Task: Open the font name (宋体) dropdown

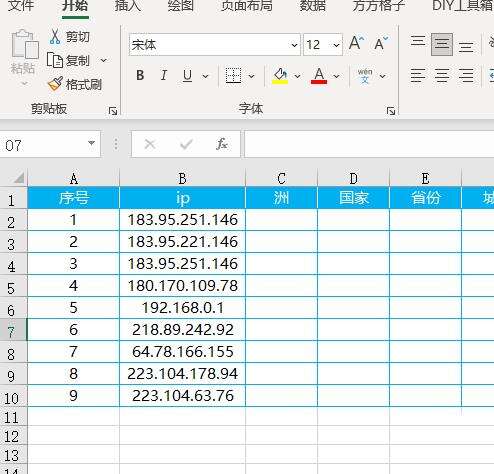Action: (294, 45)
